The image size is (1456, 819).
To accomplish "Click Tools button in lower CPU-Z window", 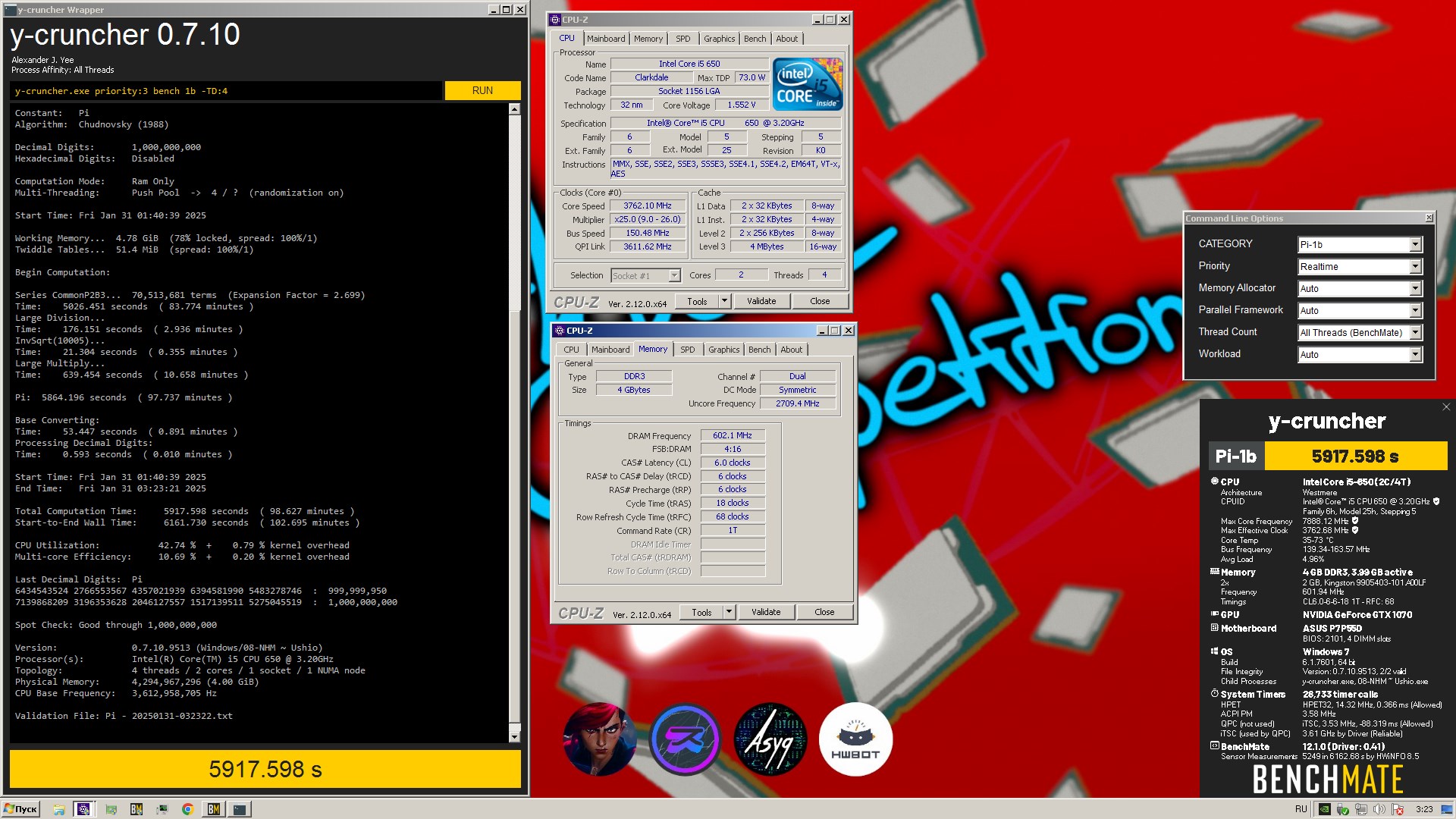I will tap(701, 612).
